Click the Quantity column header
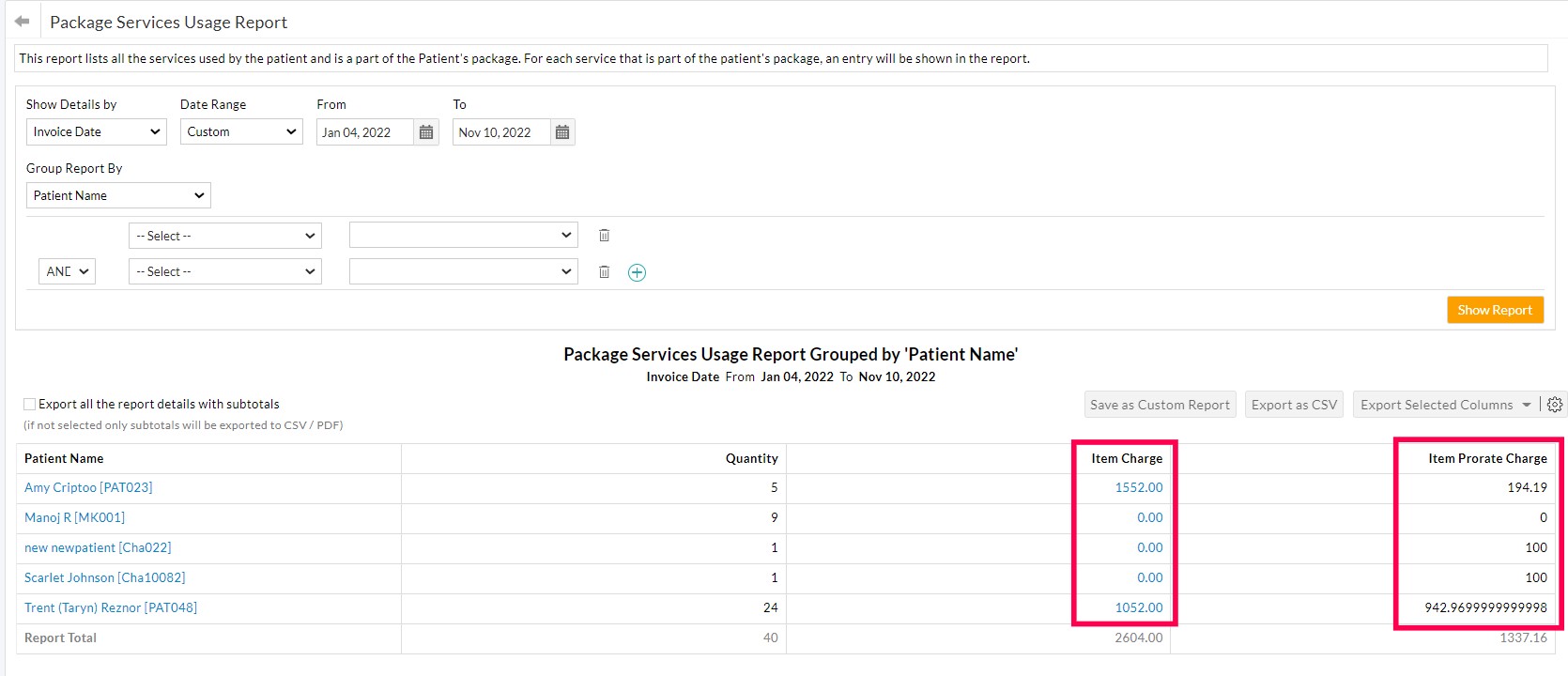The image size is (1568, 676). [x=752, y=458]
